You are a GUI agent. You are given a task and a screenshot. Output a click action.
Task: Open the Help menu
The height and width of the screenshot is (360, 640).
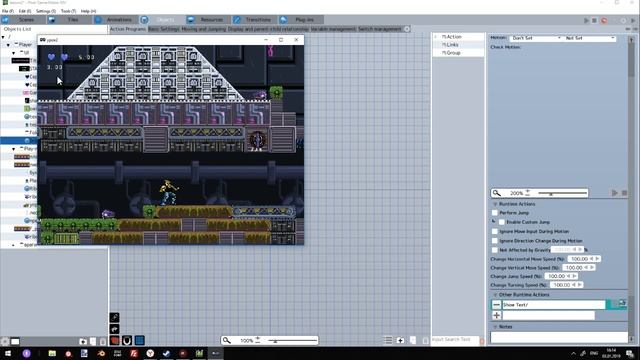click(88, 11)
